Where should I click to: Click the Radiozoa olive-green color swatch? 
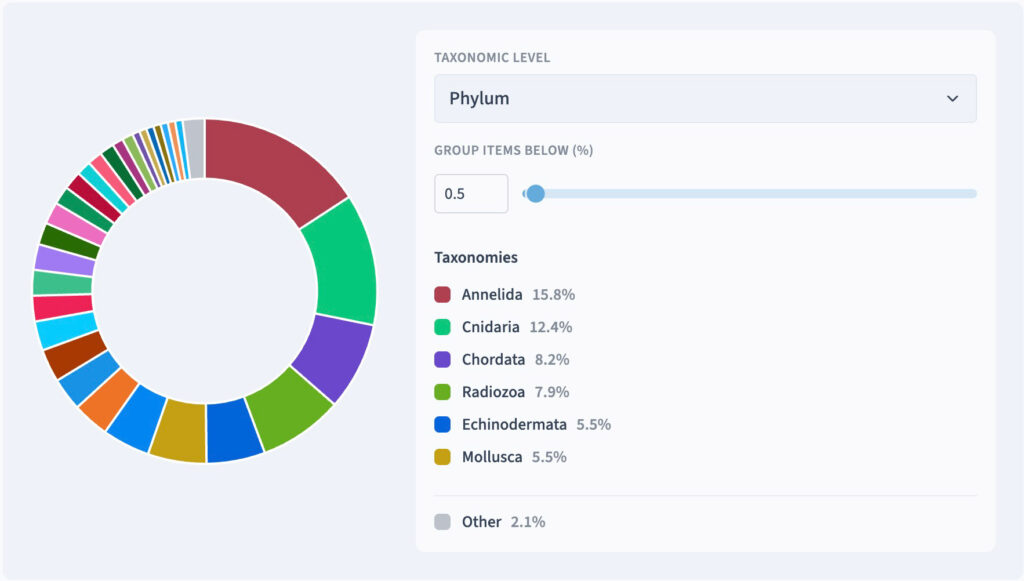click(x=442, y=392)
